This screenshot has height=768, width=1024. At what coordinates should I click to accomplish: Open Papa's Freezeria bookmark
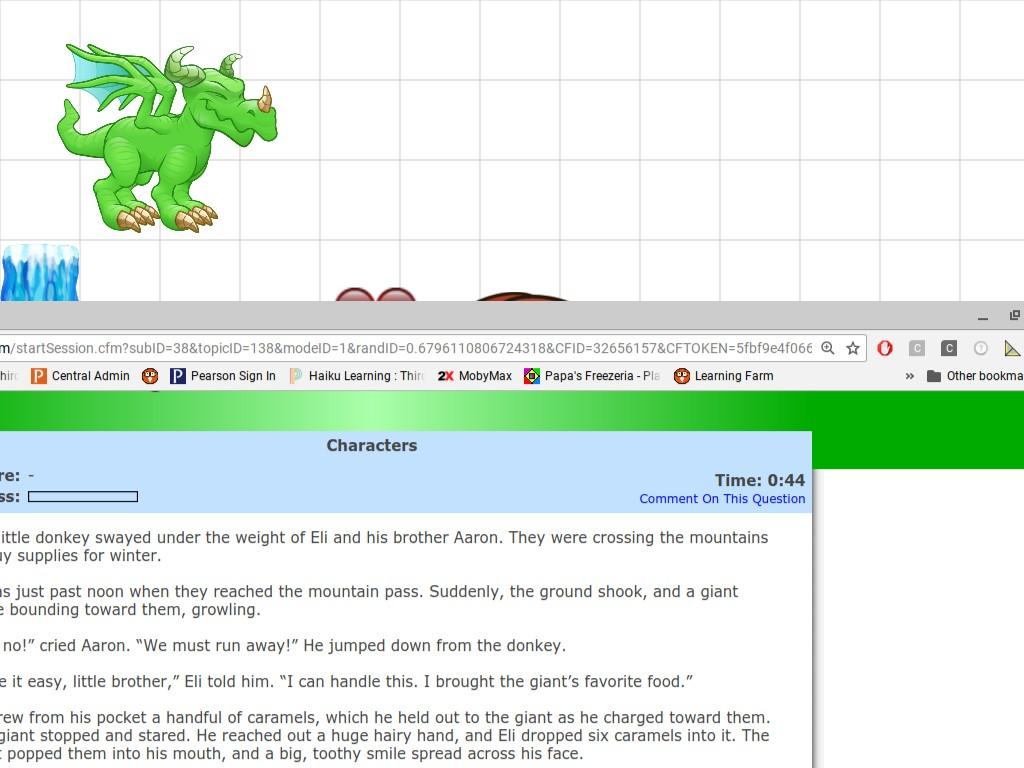(x=592, y=376)
